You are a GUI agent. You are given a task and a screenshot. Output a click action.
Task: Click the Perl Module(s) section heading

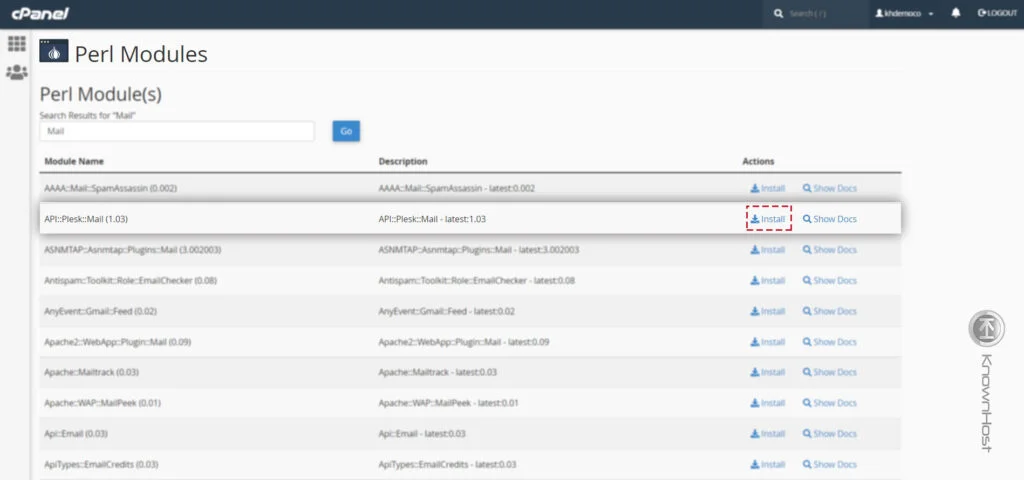101,95
